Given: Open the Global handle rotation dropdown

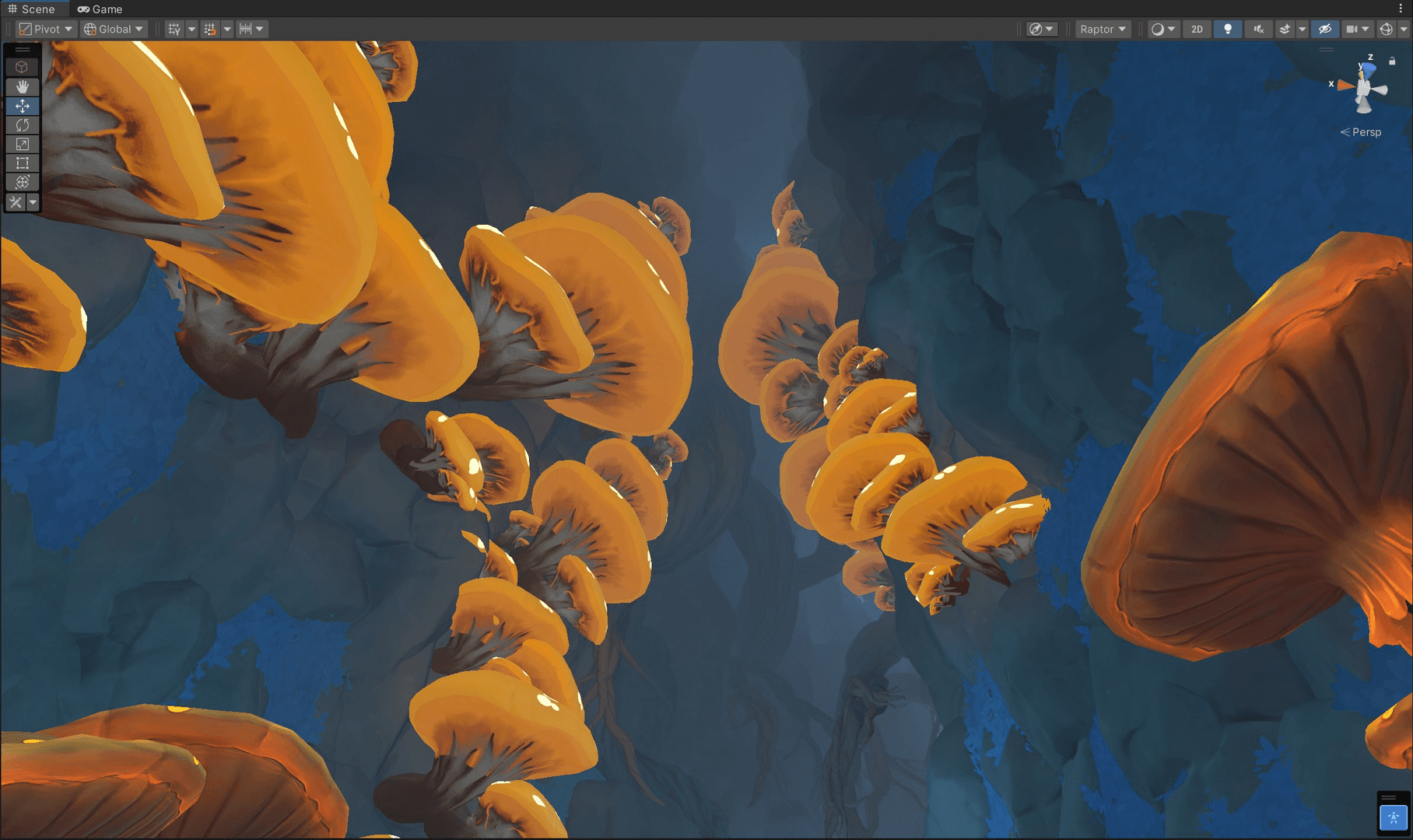Looking at the screenshot, I should pos(114,30).
